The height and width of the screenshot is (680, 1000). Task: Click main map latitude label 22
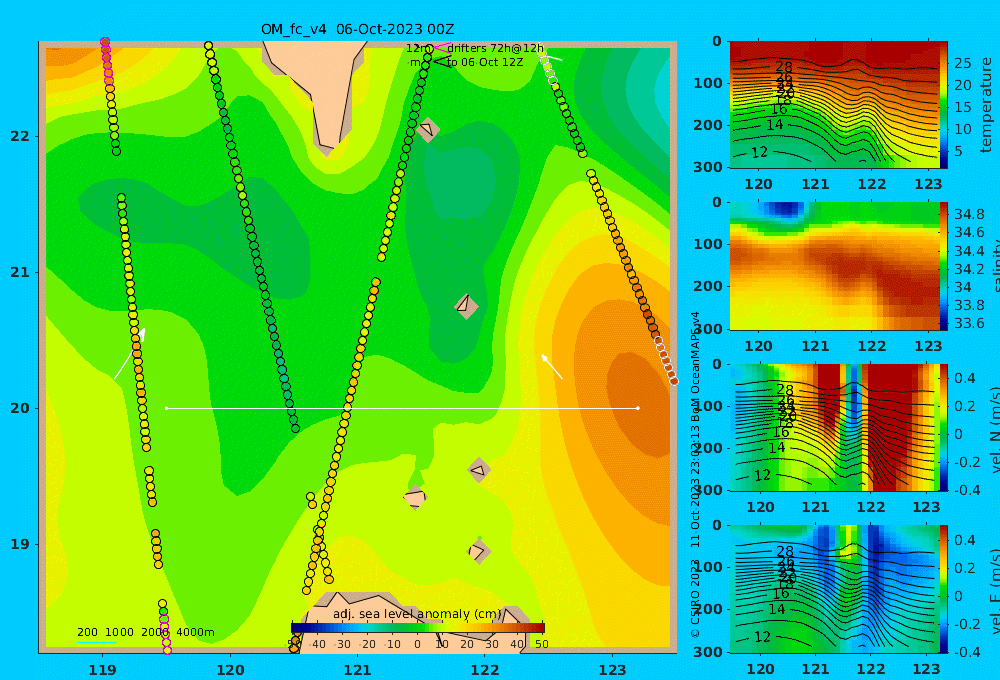(20, 136)
